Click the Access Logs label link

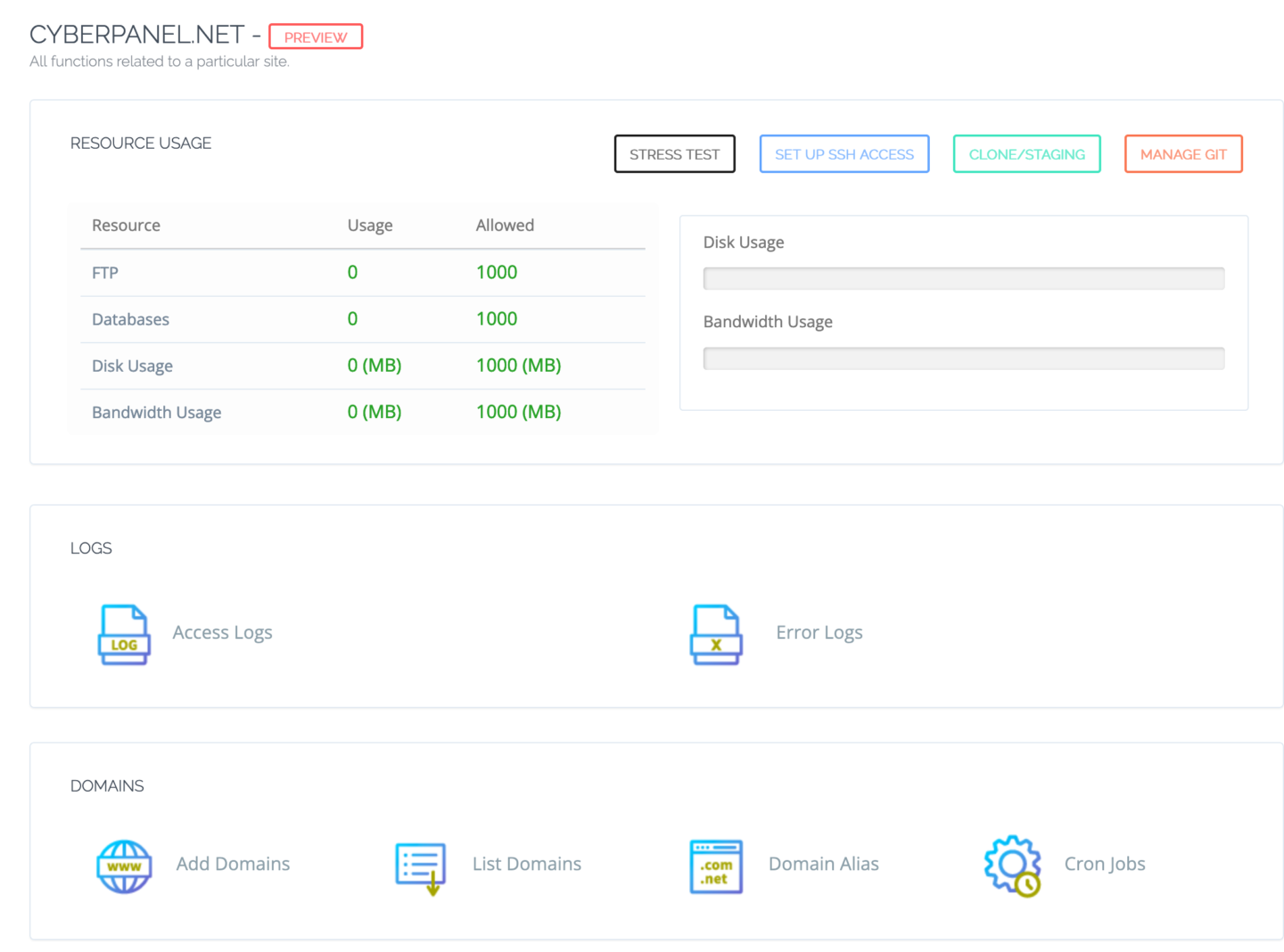(222, 632)
